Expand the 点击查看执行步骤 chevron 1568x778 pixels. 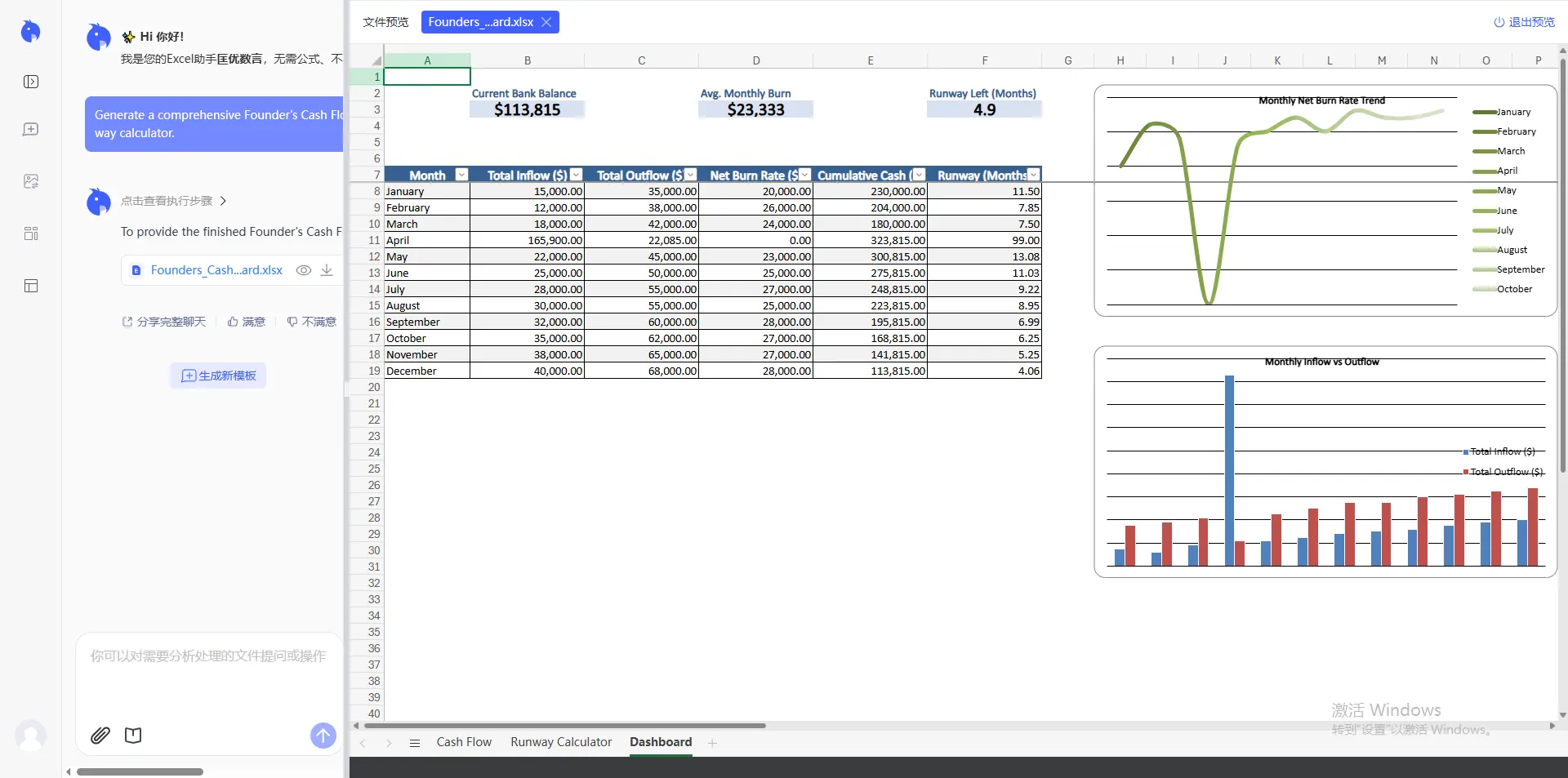pyautogui.click(x=224, y=201)
